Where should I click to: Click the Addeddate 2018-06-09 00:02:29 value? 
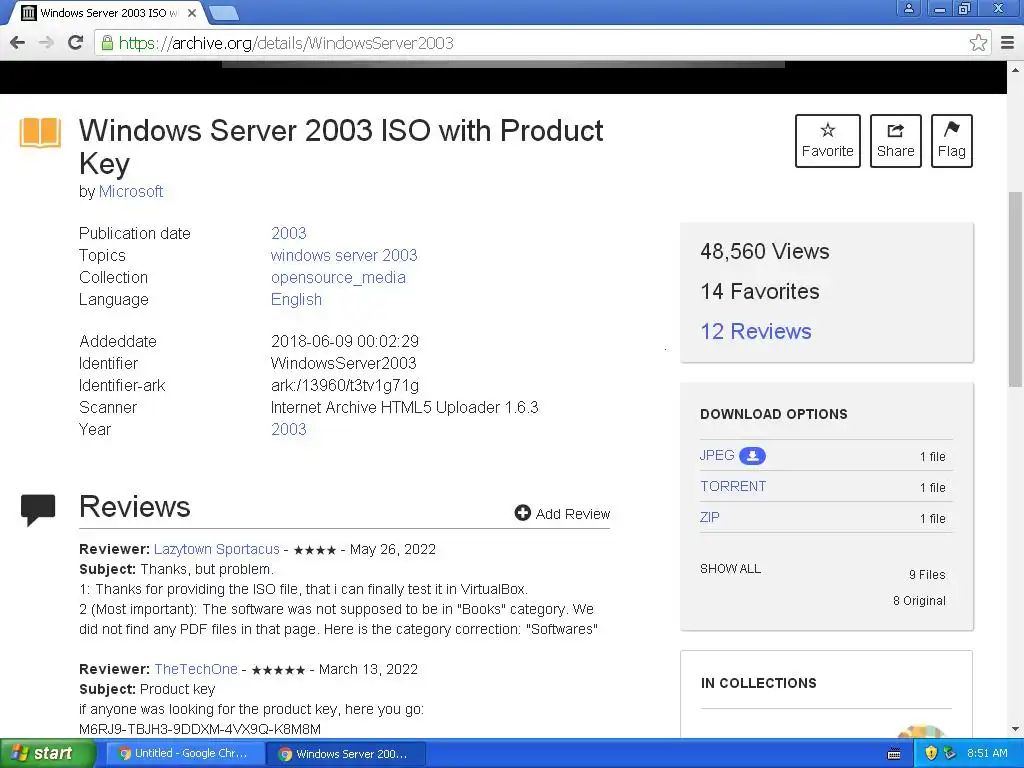point(345,341)
